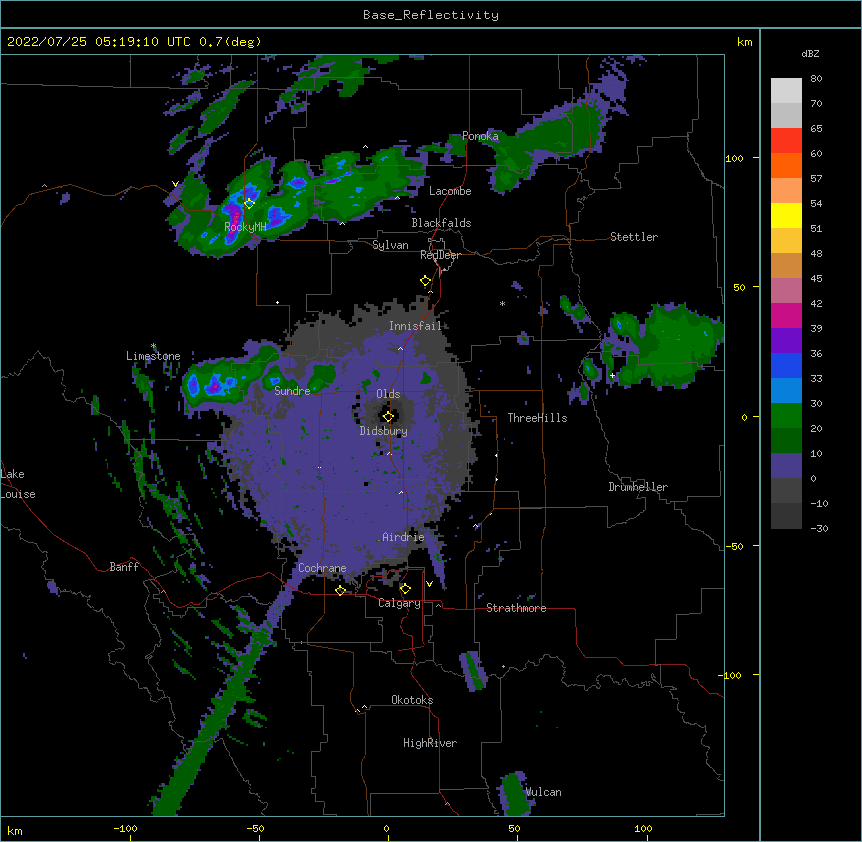The image size is (862, 842).
Task: Click the Olds town label
Action: pos(388,394)
